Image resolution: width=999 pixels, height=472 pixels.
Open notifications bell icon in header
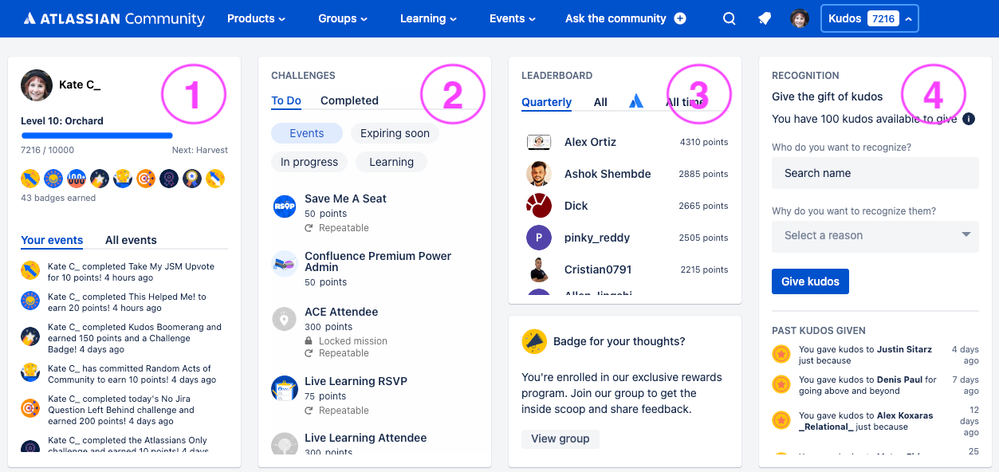[765, 18]
